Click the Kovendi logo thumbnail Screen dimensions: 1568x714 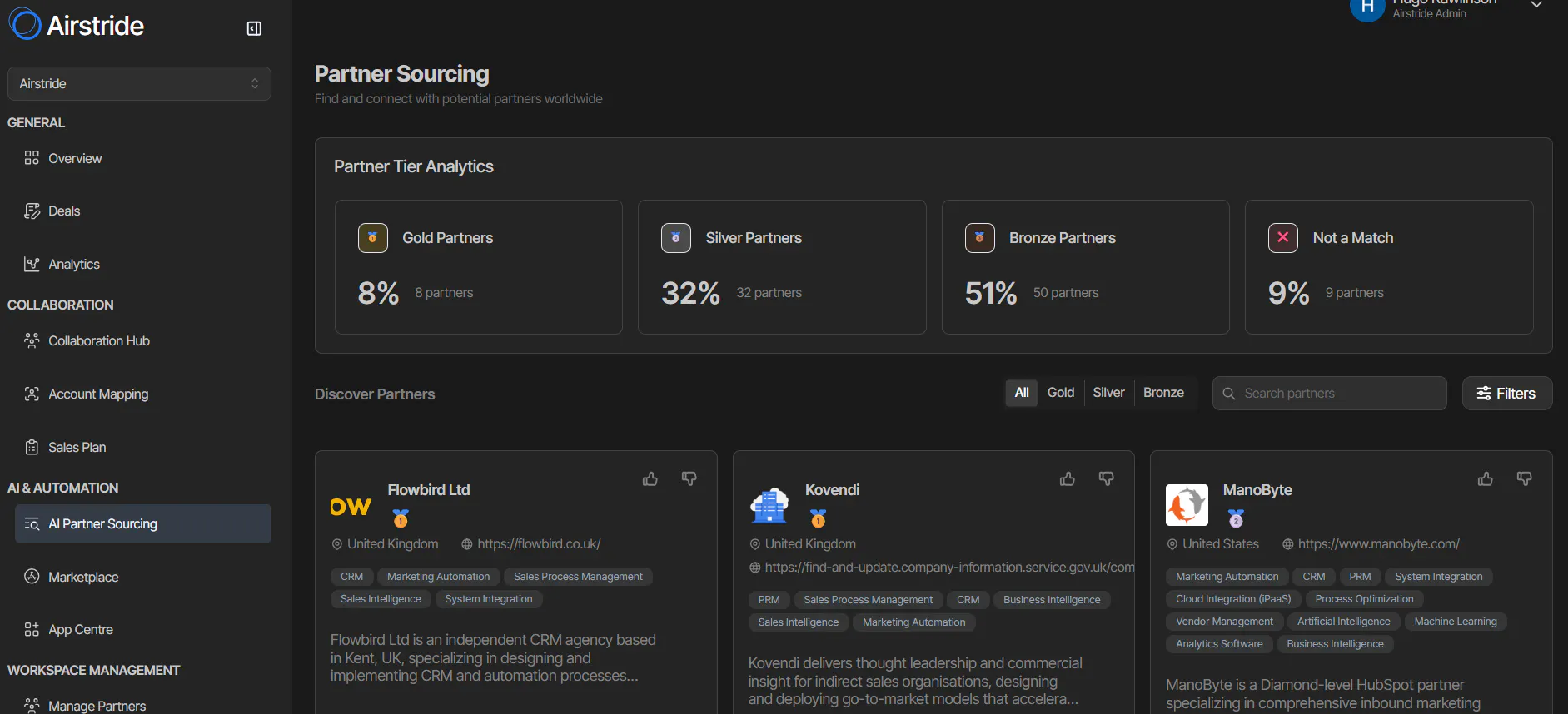[x=769, y=506]
